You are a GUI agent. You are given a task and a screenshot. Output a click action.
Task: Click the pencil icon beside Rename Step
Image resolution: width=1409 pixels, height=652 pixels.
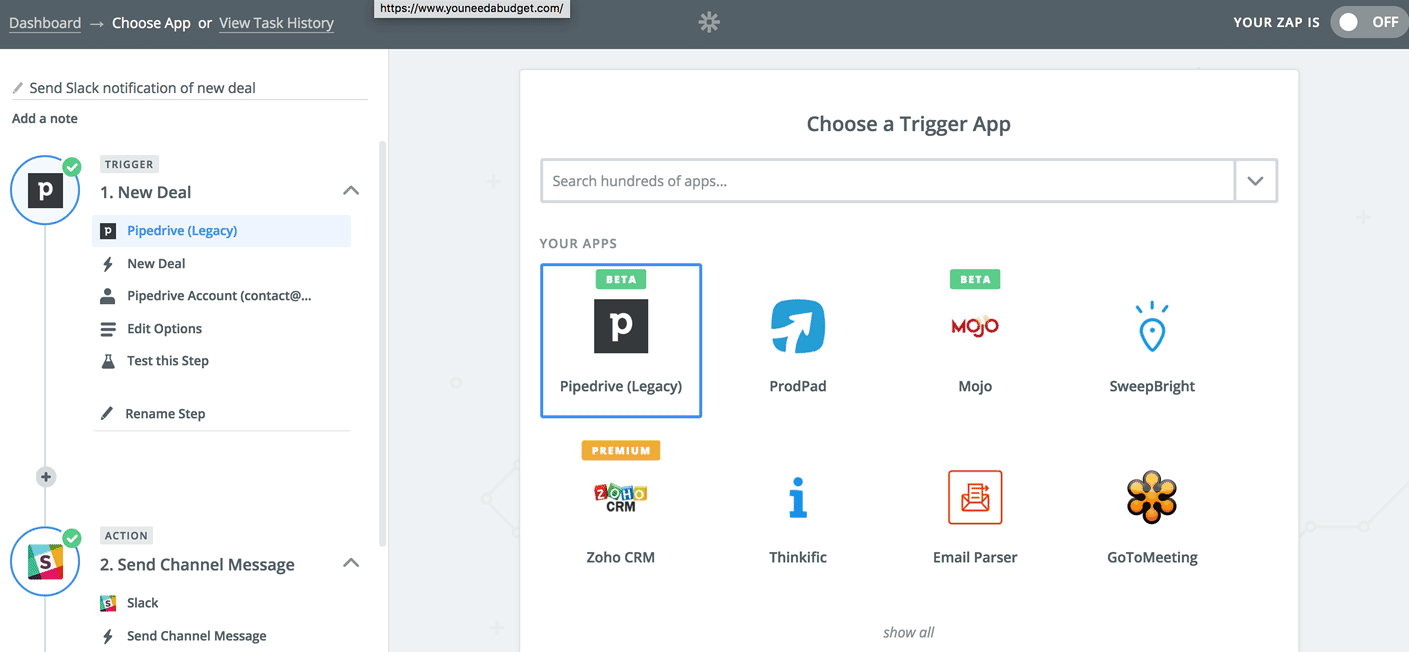coord(108,413)
